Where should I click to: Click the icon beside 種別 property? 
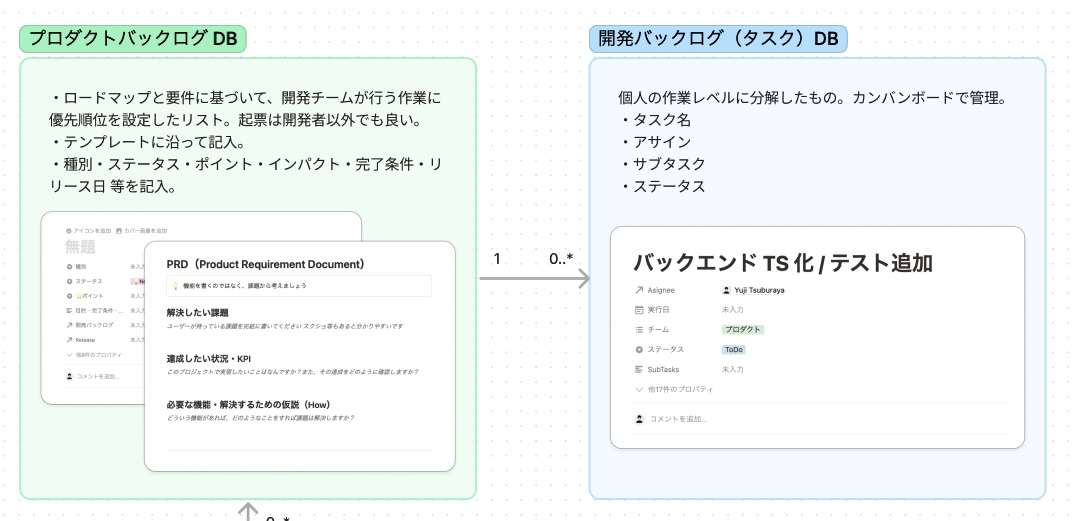69,266
